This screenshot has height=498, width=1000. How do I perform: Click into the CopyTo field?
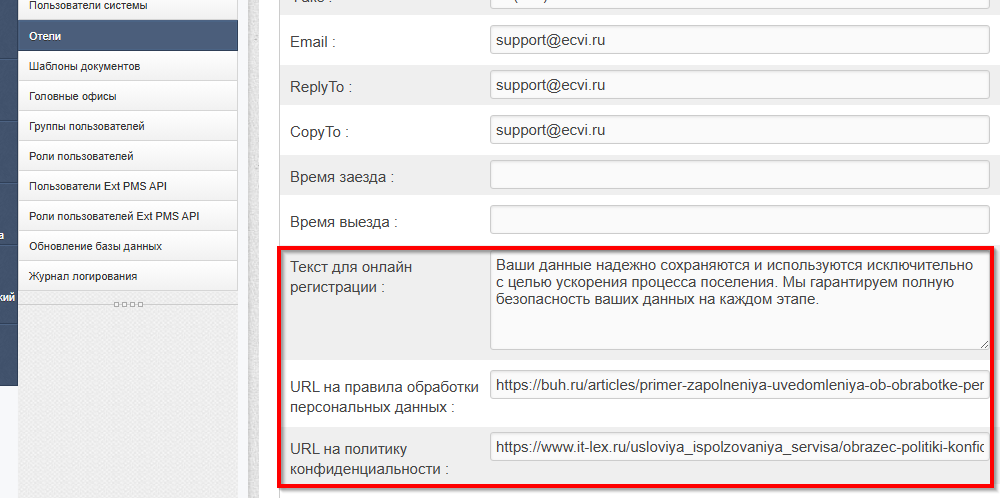[739, 131]
